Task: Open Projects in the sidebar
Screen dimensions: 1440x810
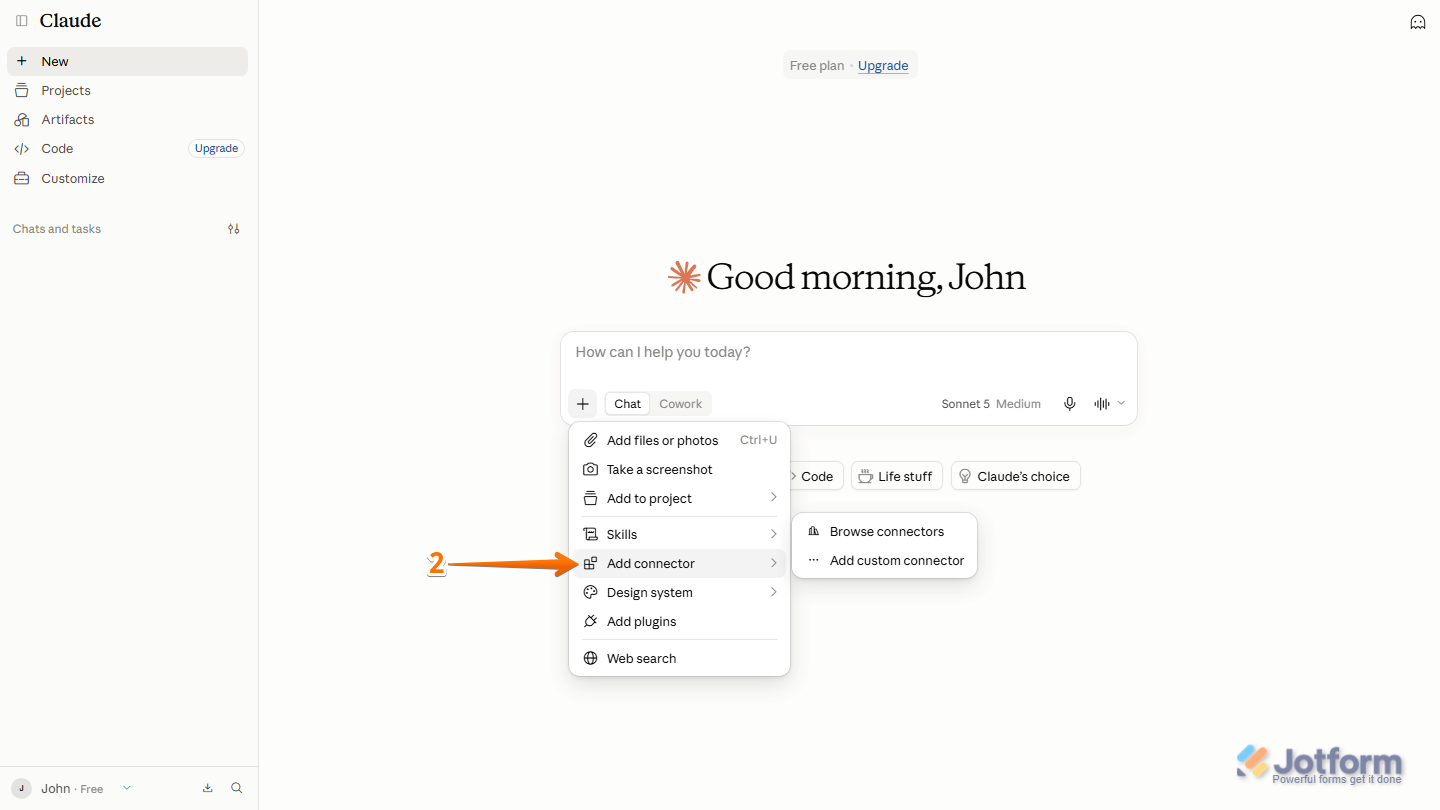Action: point(128,90)
